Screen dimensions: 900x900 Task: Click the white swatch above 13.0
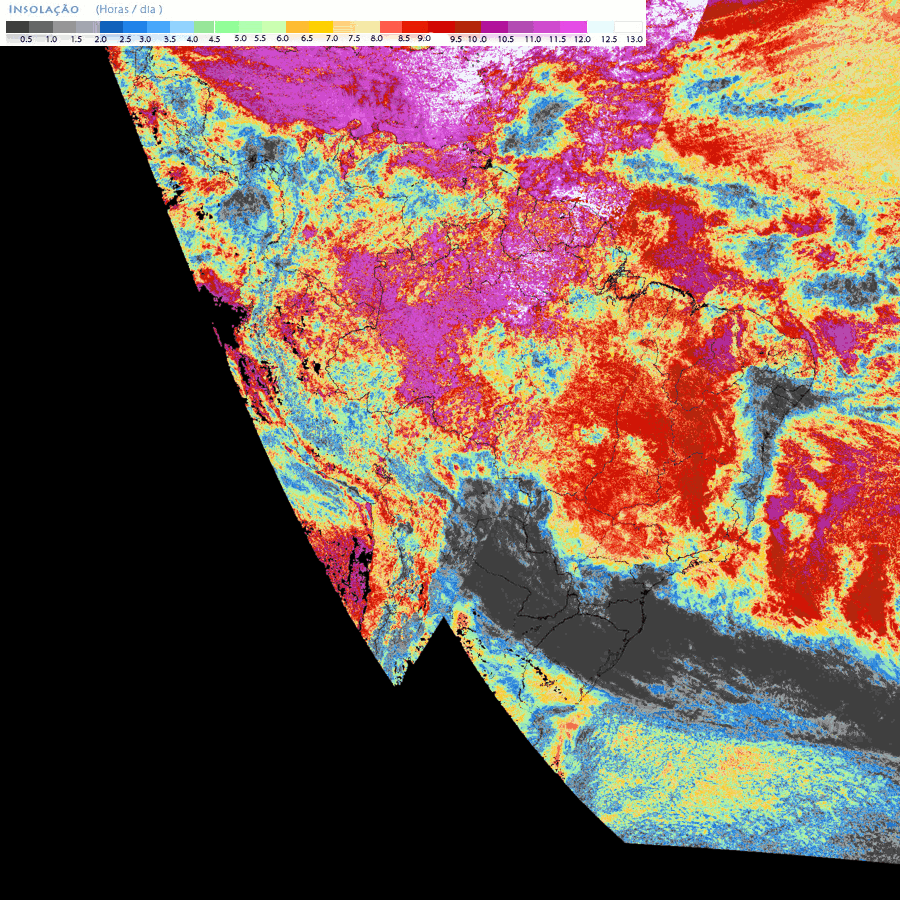[628, 27]
